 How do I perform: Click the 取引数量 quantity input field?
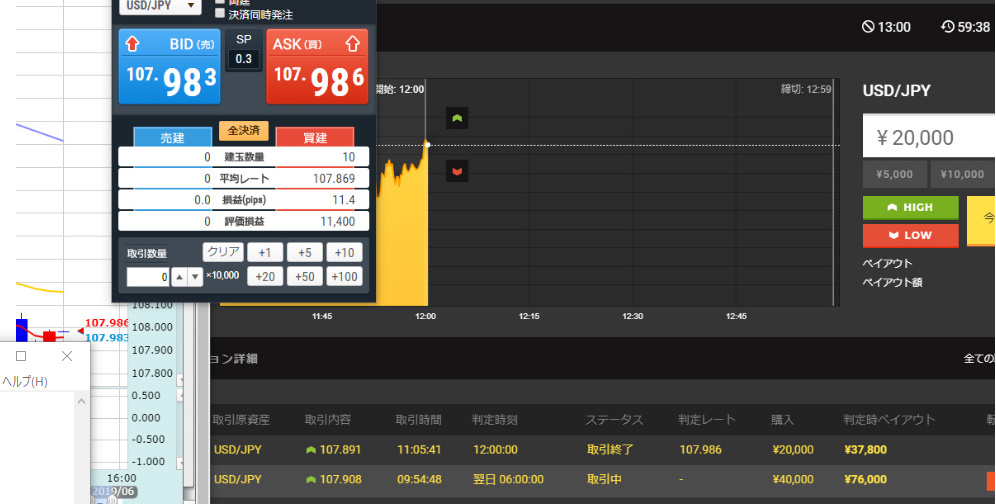point(148,277)
